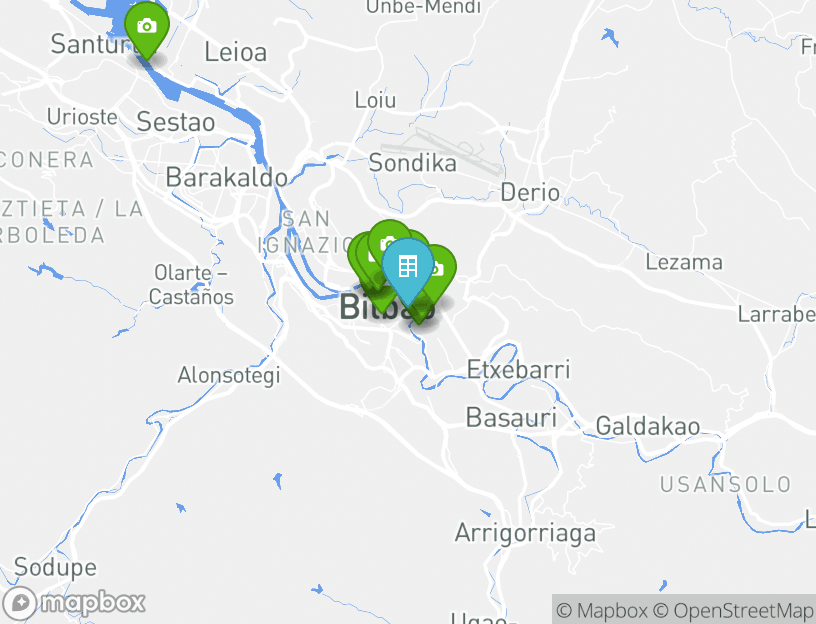Select the Derio town label
The image size is (816, 624).
pyautogui.click(x=530, y=192)
